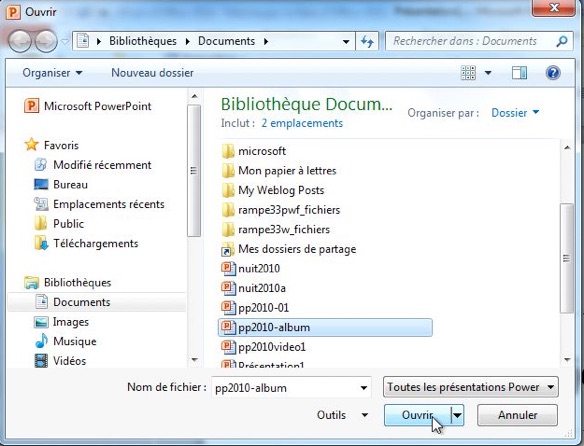
Task: Select the Microsoft PowerPoint sidebar item
Action: pos(88,106)
